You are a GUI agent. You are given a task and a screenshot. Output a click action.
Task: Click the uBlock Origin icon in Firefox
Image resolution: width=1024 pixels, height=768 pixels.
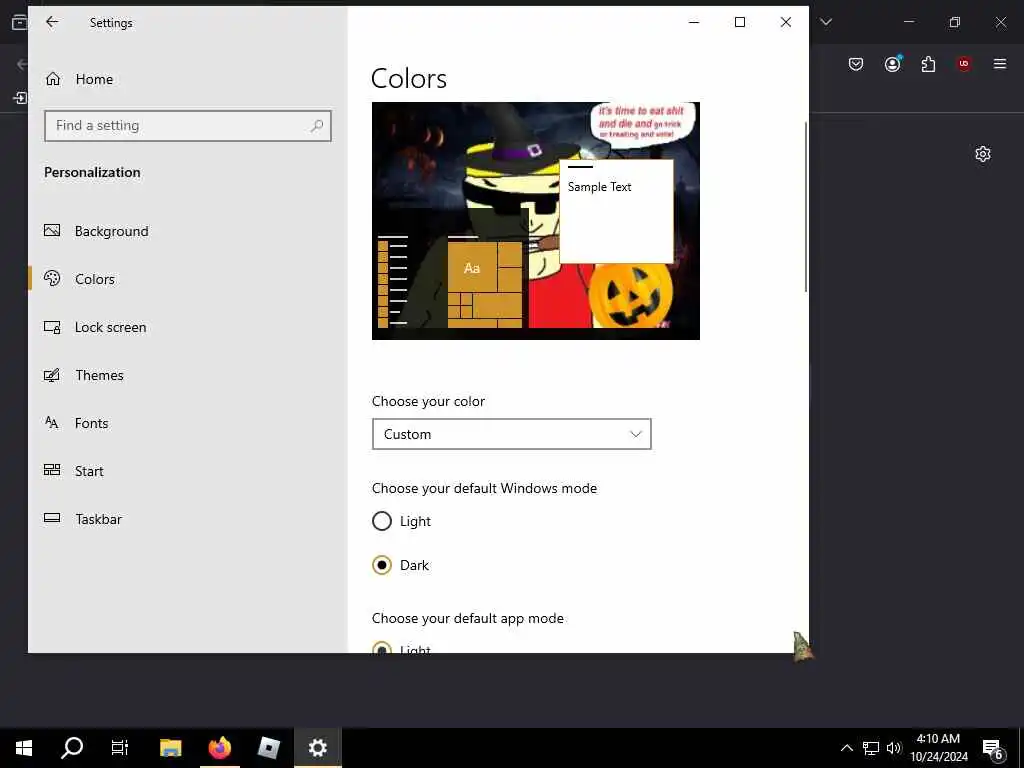click(964, 64)
